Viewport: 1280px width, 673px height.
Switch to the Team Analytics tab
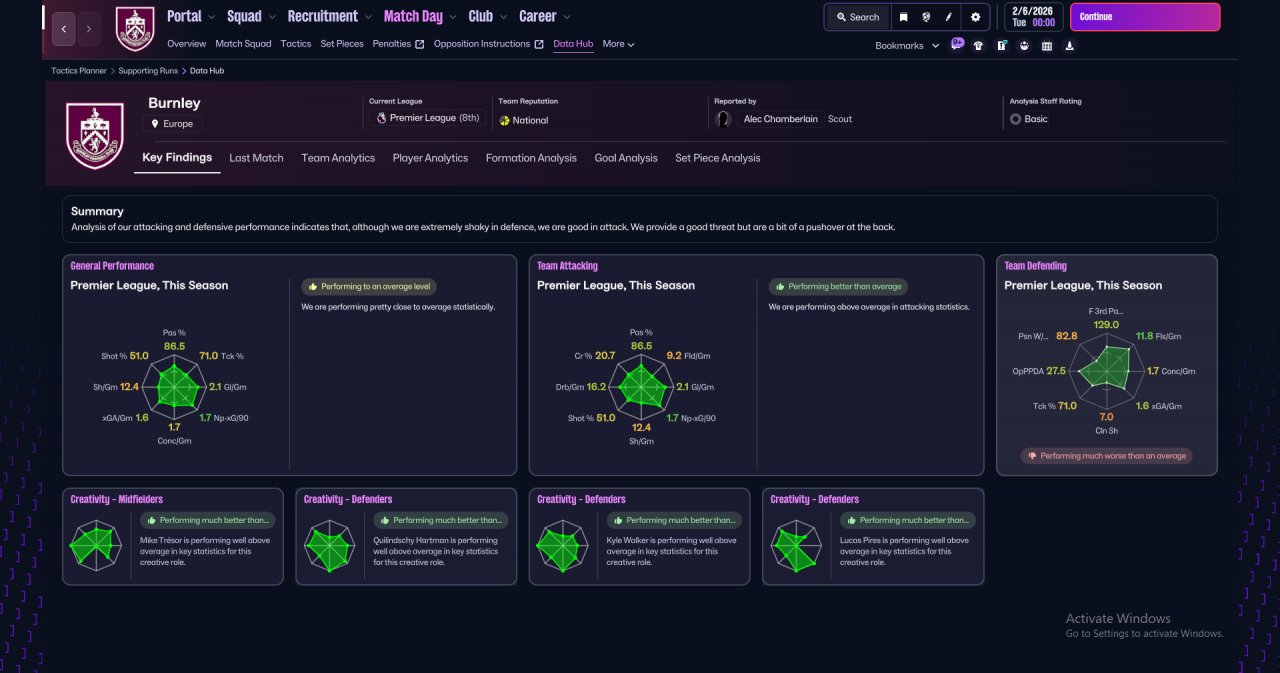pos(338,158)
